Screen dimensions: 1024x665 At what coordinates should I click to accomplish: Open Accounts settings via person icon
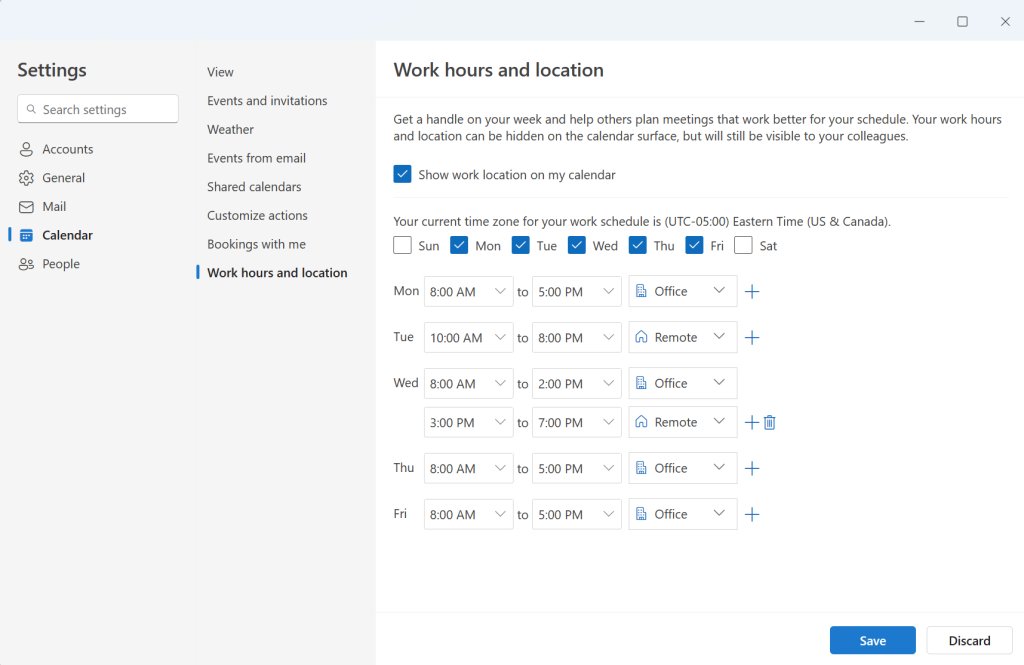27,148
